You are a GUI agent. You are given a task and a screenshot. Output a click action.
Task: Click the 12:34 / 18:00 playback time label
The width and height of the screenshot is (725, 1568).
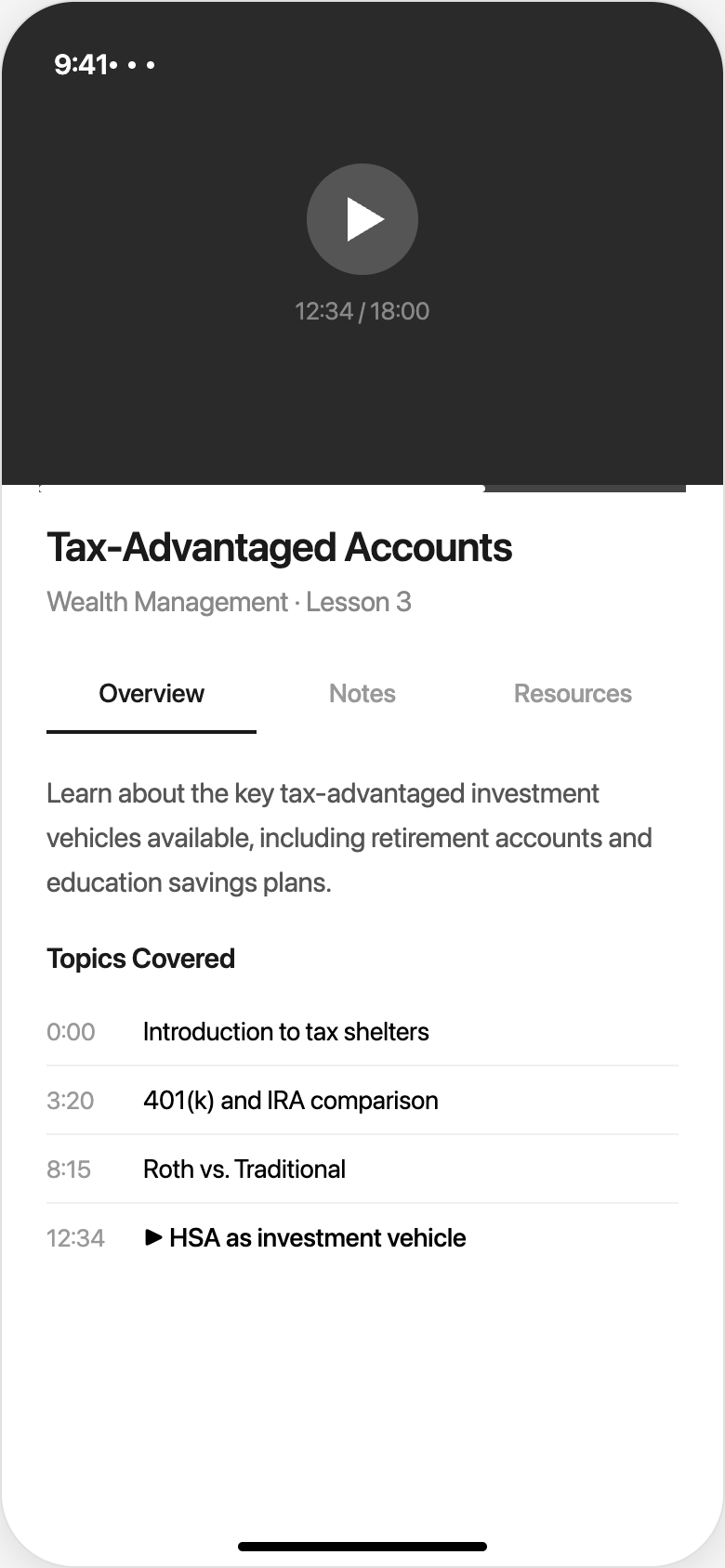pyautogui.click(x=362, y=311)
